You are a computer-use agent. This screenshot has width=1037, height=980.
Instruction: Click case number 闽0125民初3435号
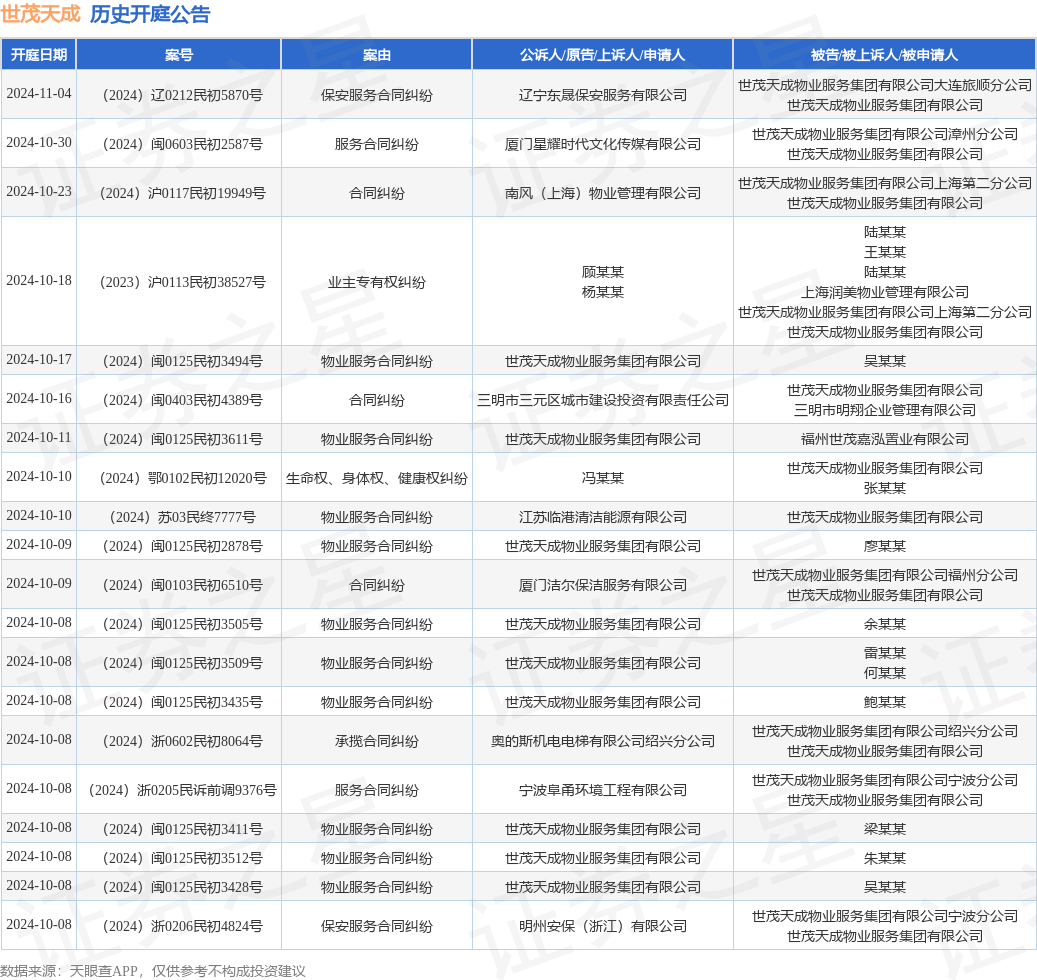pos(183,702)
